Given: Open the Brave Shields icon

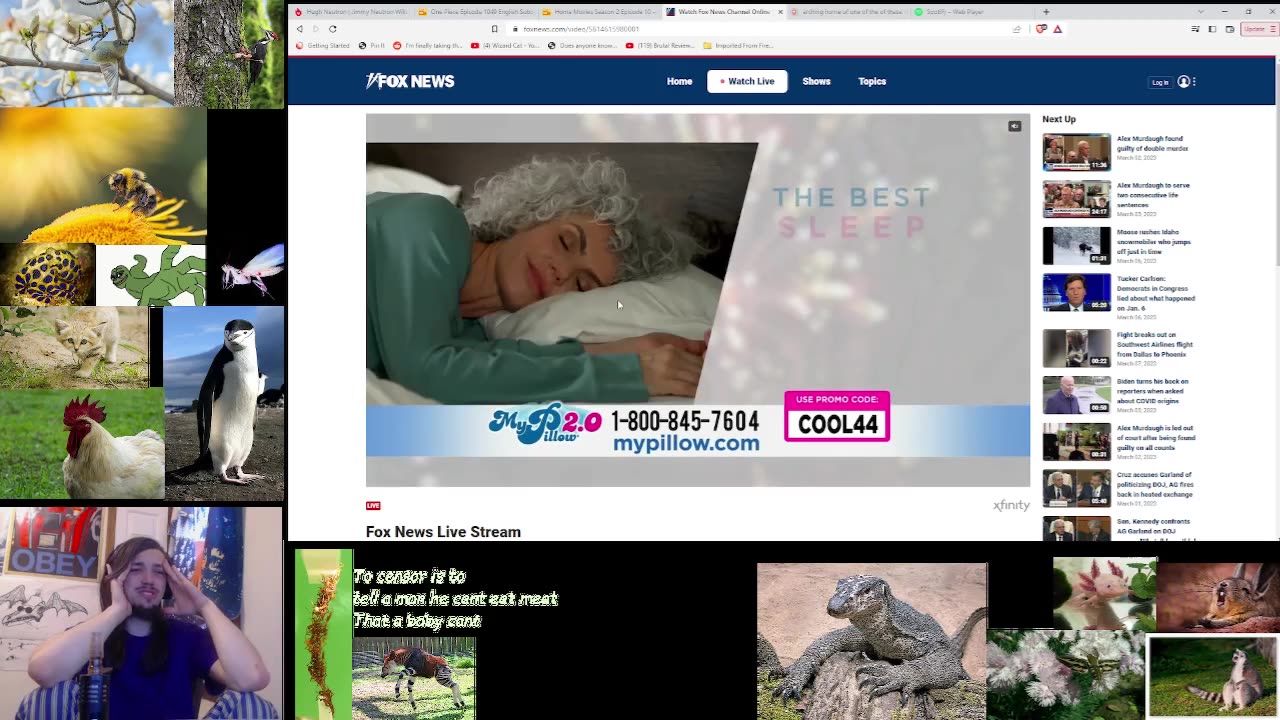Looking at the screenshot, I should pos(1041,29).
